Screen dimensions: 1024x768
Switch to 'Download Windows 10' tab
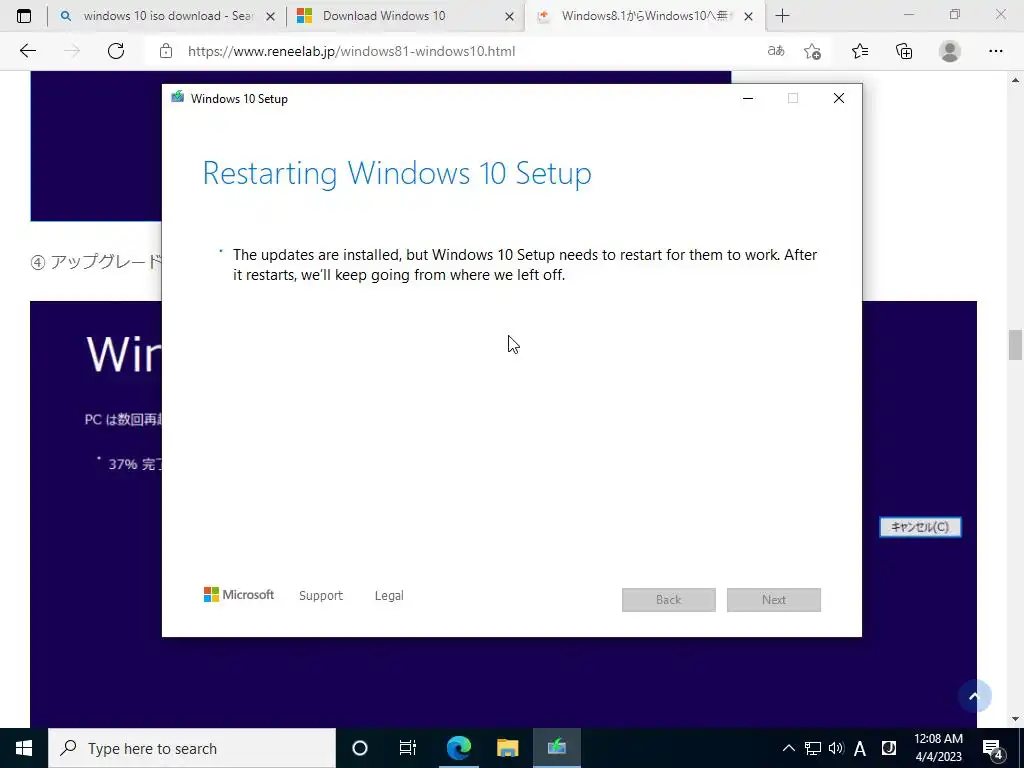pos(405,16)
